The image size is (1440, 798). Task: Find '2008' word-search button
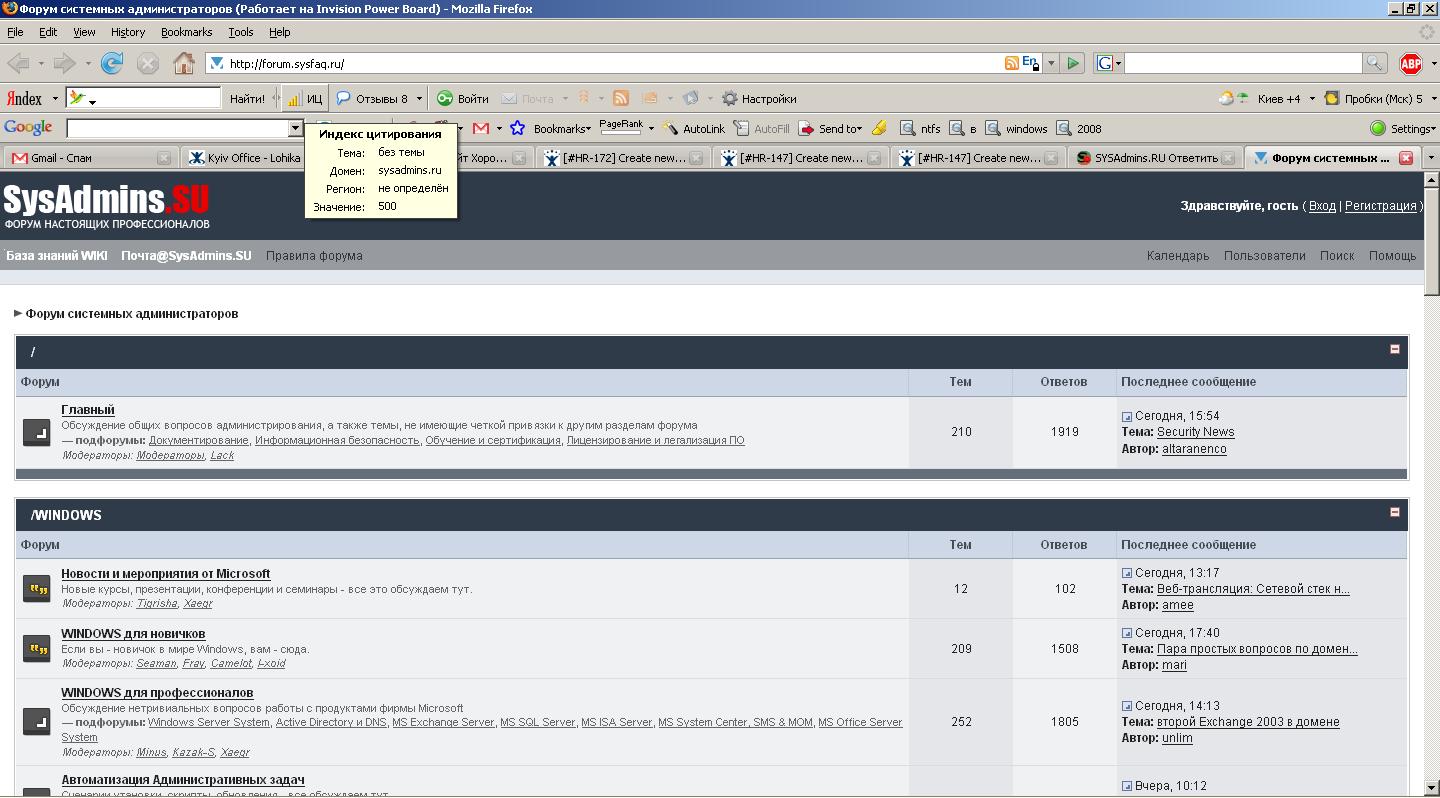coord(1079,128)
